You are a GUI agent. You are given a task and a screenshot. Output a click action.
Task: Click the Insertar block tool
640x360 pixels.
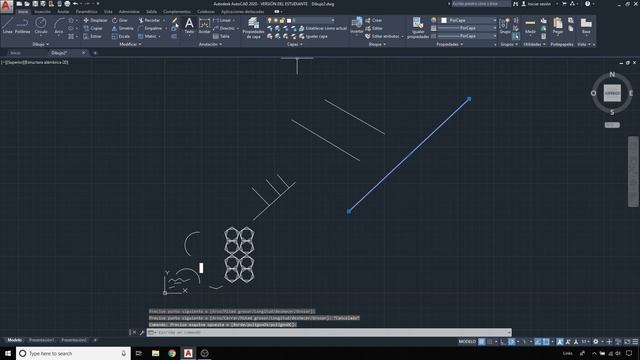pyautogui.click(x=356, y=25)
